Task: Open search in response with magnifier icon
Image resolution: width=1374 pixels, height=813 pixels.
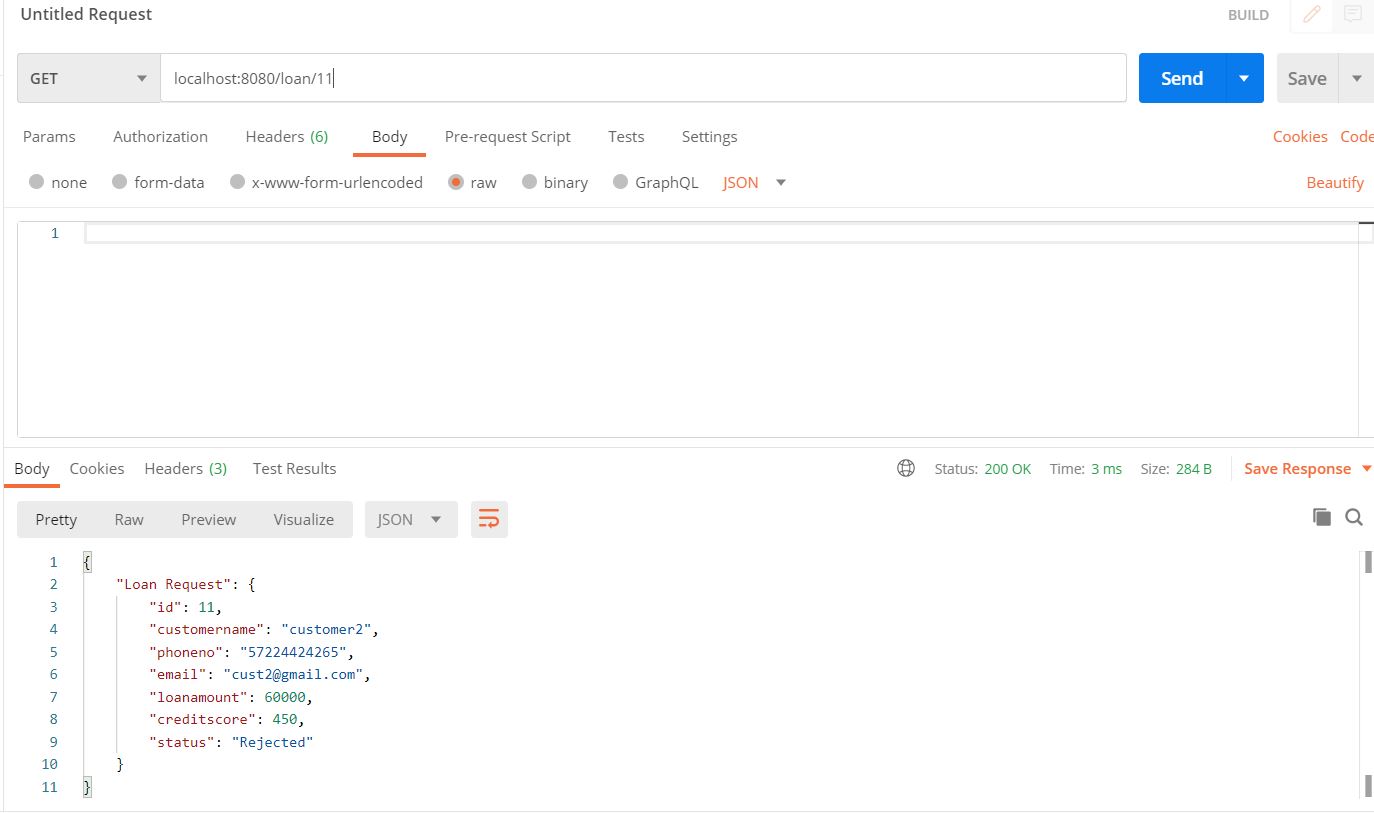Action: (x=1354, y=517)
